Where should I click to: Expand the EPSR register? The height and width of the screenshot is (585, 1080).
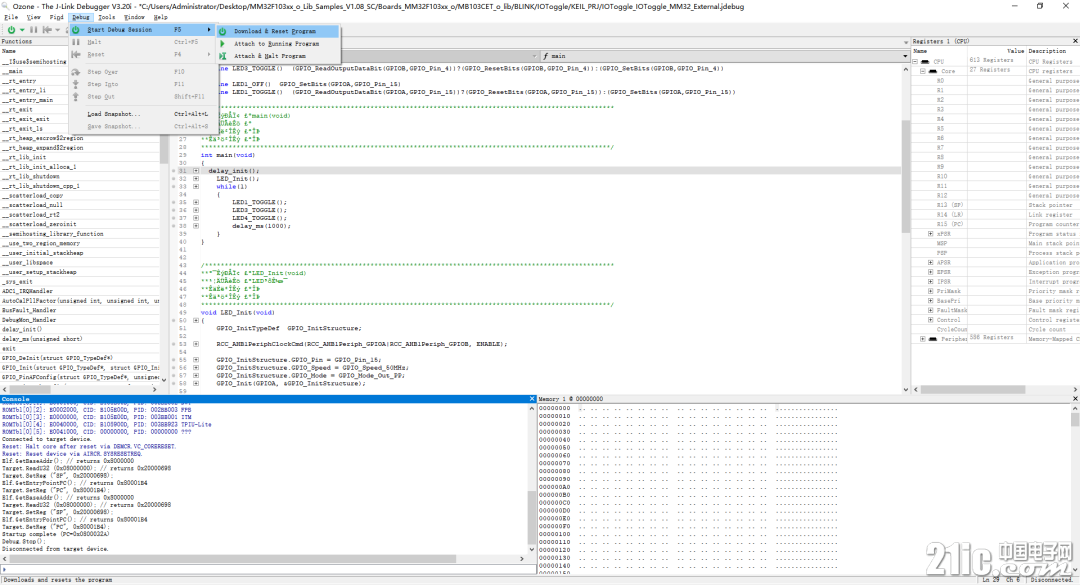point(931,272)
